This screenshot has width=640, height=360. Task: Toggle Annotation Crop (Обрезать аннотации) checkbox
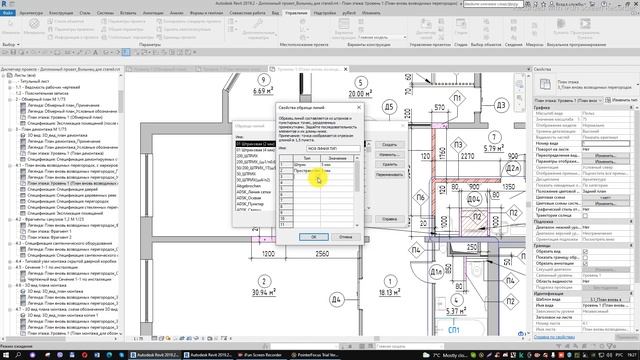585,263
